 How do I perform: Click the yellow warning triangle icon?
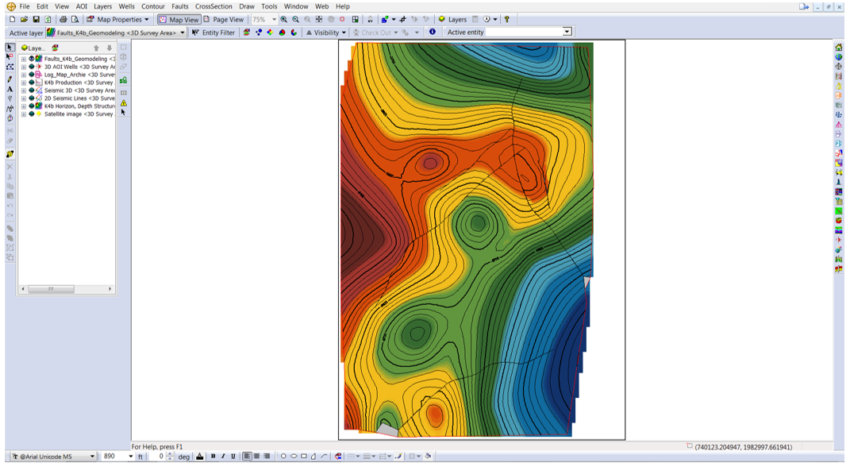point(124,103)
